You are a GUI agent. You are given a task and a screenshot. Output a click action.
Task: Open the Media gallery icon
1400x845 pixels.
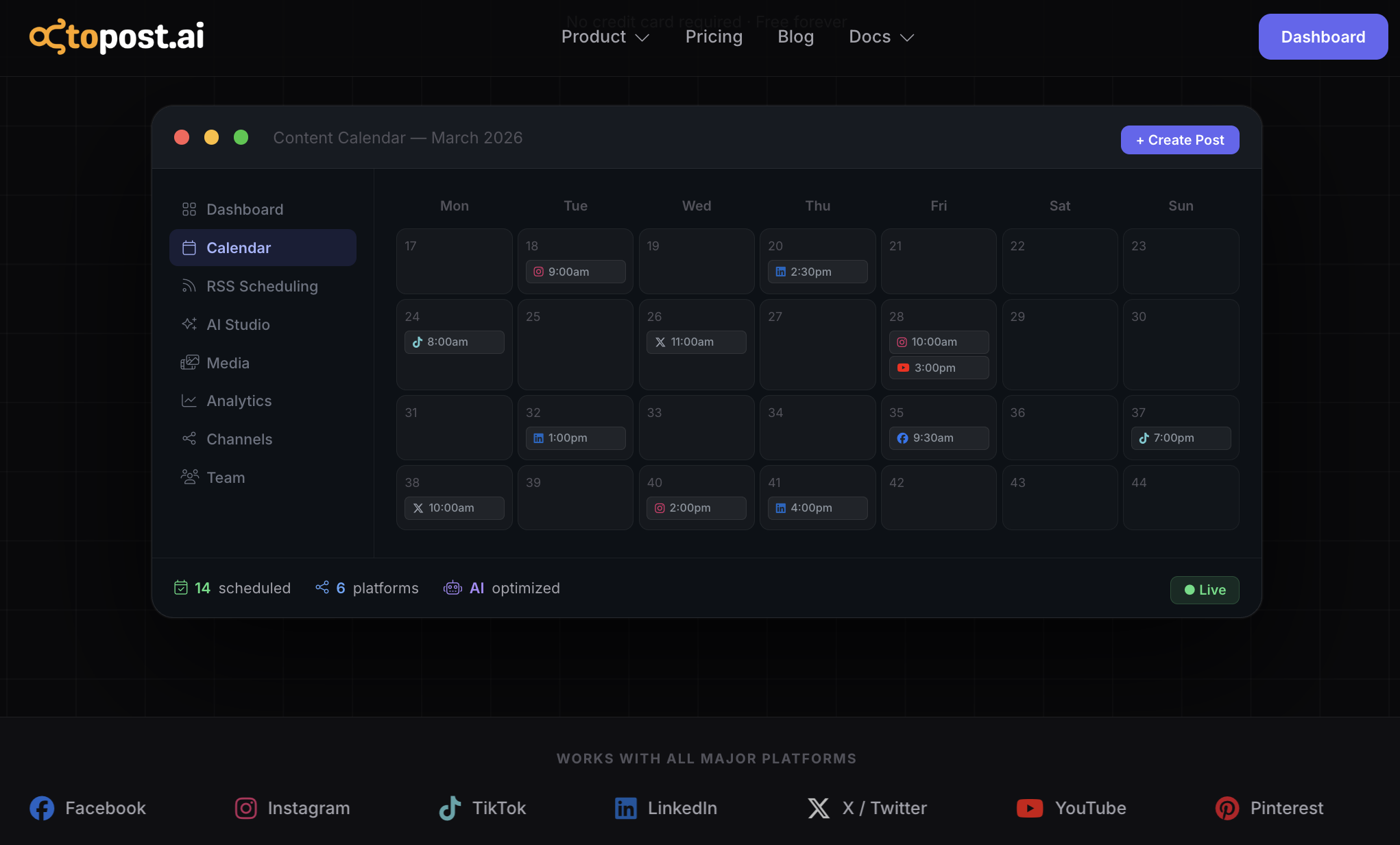[189, 363]
